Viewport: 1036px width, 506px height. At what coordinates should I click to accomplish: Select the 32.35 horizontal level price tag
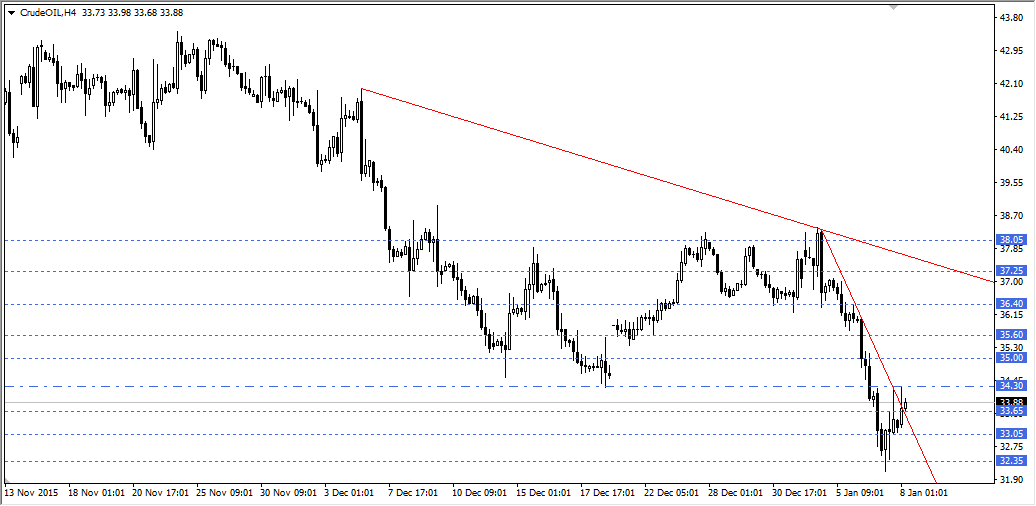coord(1011,461)
